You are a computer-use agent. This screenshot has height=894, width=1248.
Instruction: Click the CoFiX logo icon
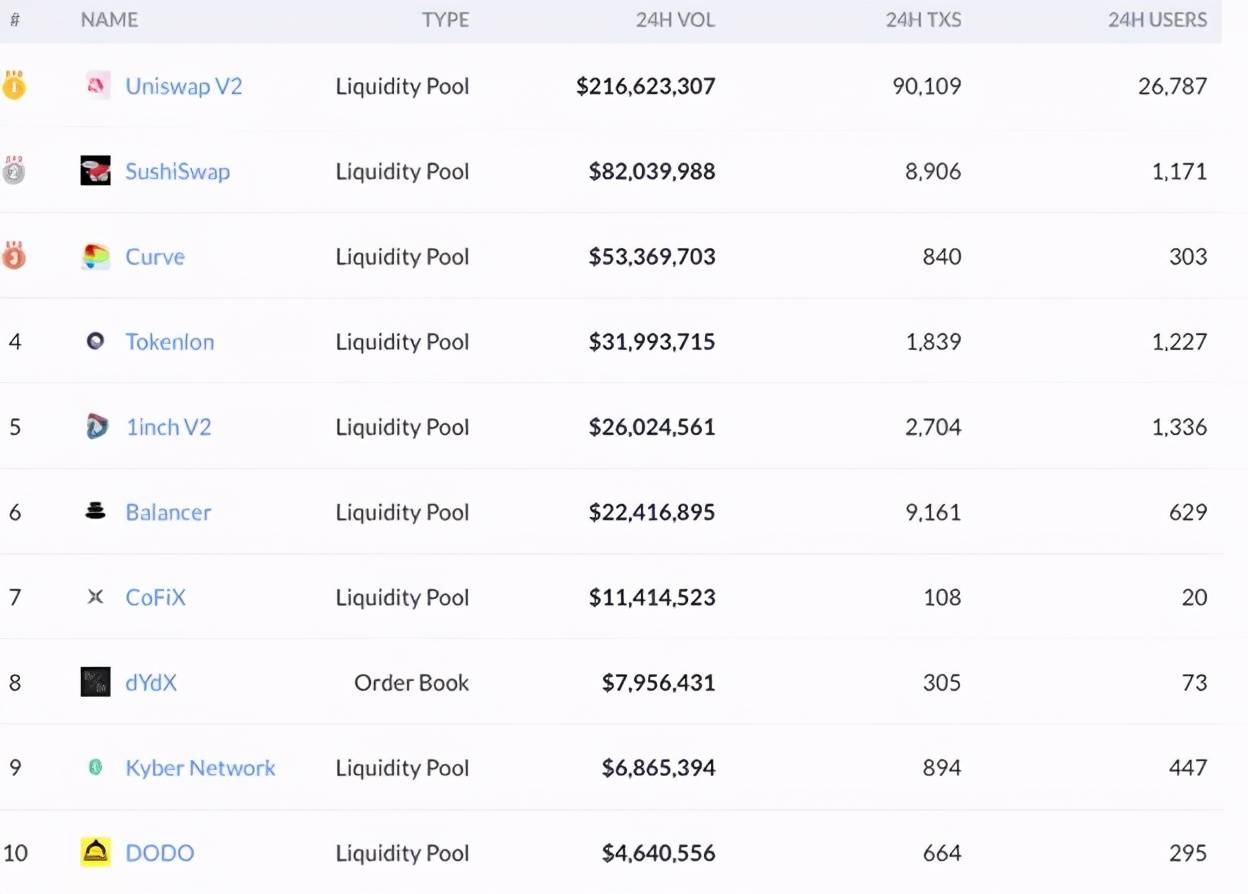96,597
